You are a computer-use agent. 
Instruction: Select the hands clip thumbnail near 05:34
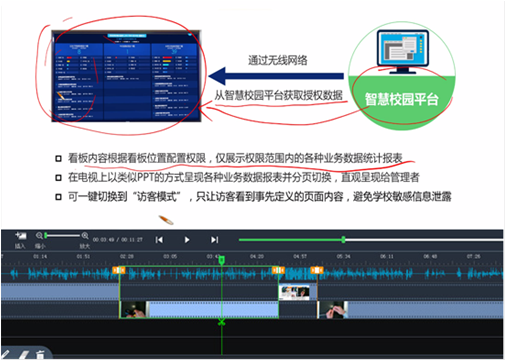tap(332, 310)
